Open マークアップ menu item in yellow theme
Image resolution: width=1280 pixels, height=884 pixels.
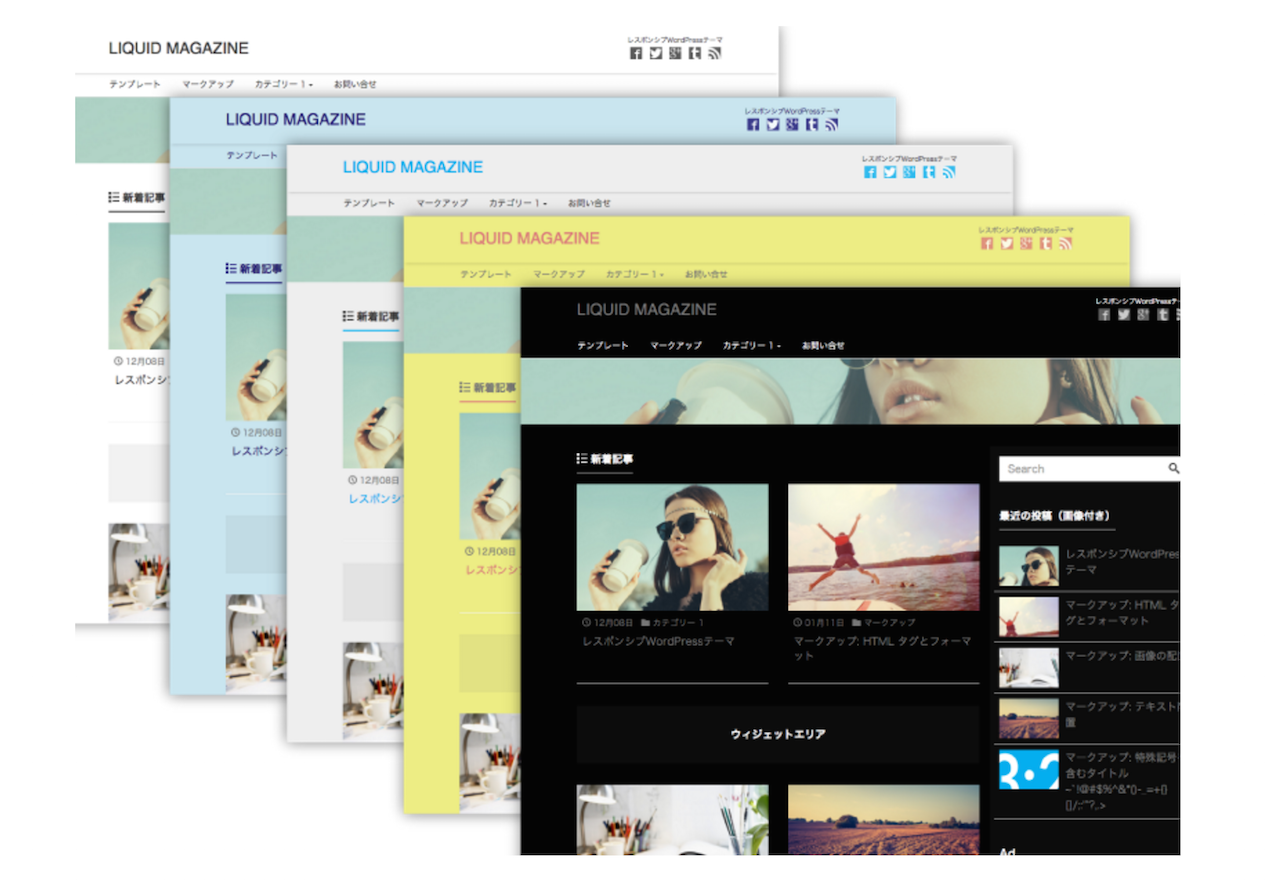pyautogui.click(x=558, y=274)
